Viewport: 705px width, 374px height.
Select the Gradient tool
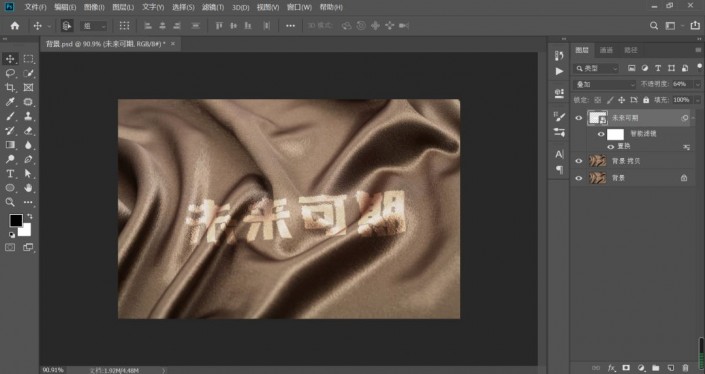(10, 145)
